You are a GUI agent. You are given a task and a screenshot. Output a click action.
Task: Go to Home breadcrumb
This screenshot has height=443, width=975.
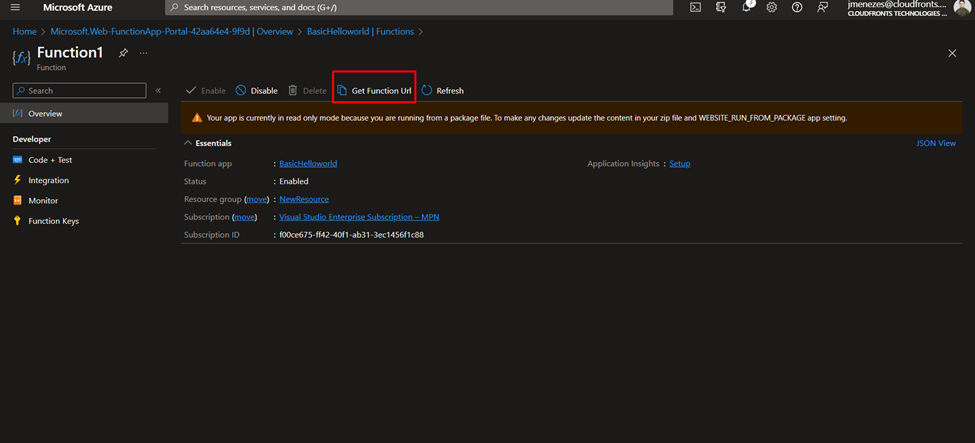tap(24, 31)
